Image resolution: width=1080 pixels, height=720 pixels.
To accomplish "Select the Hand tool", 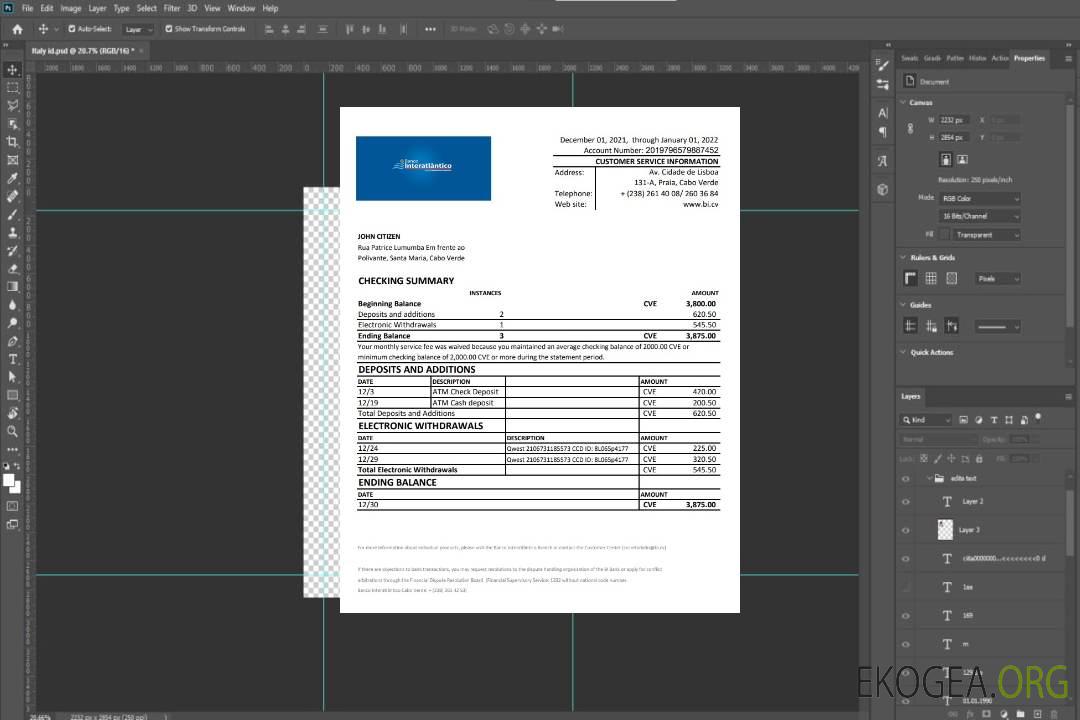I will tap(12, 413).
